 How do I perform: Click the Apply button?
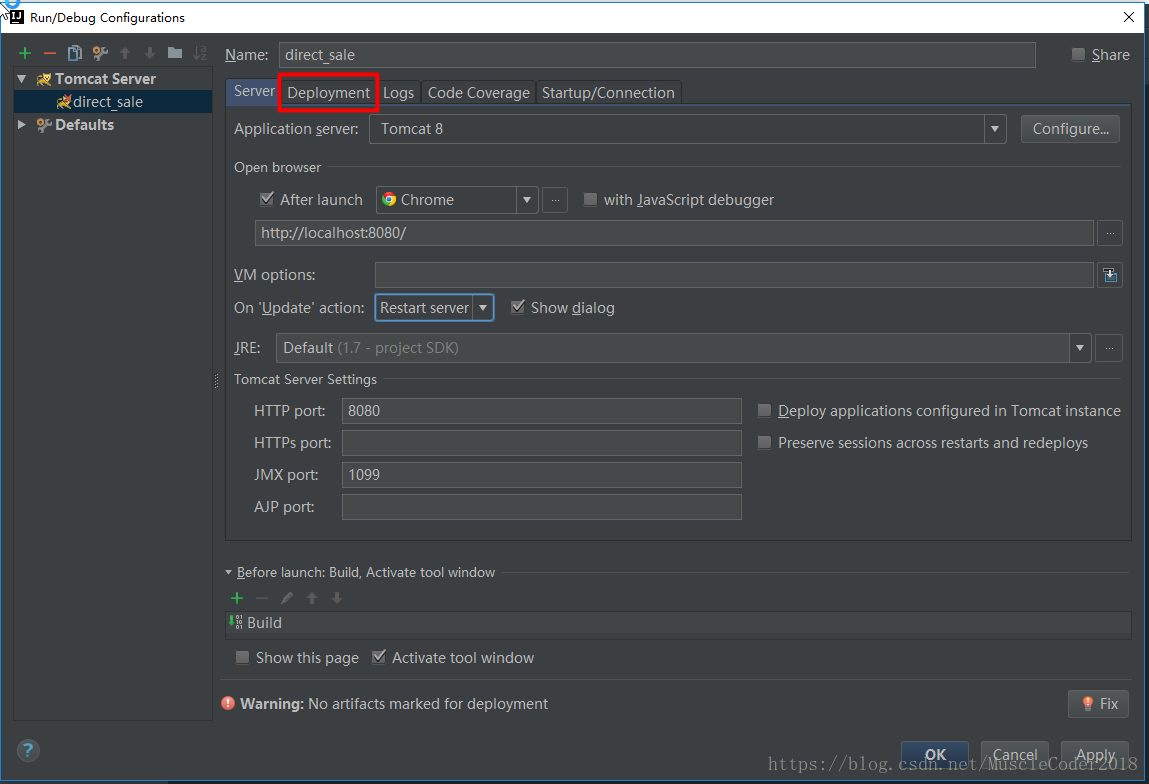[1095, 755]
